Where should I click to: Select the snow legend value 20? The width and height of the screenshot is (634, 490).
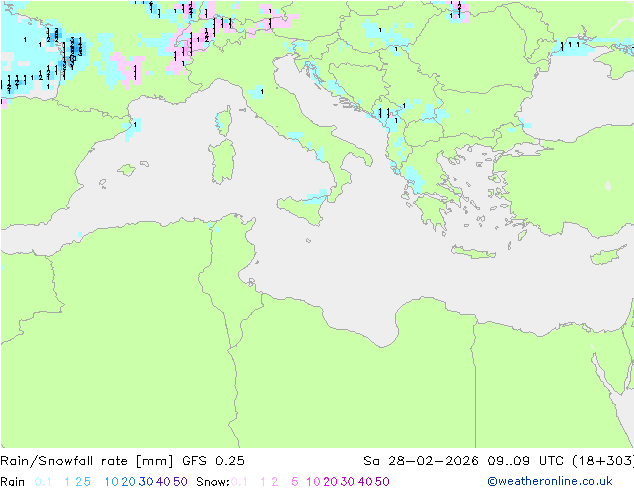point(330,482)
